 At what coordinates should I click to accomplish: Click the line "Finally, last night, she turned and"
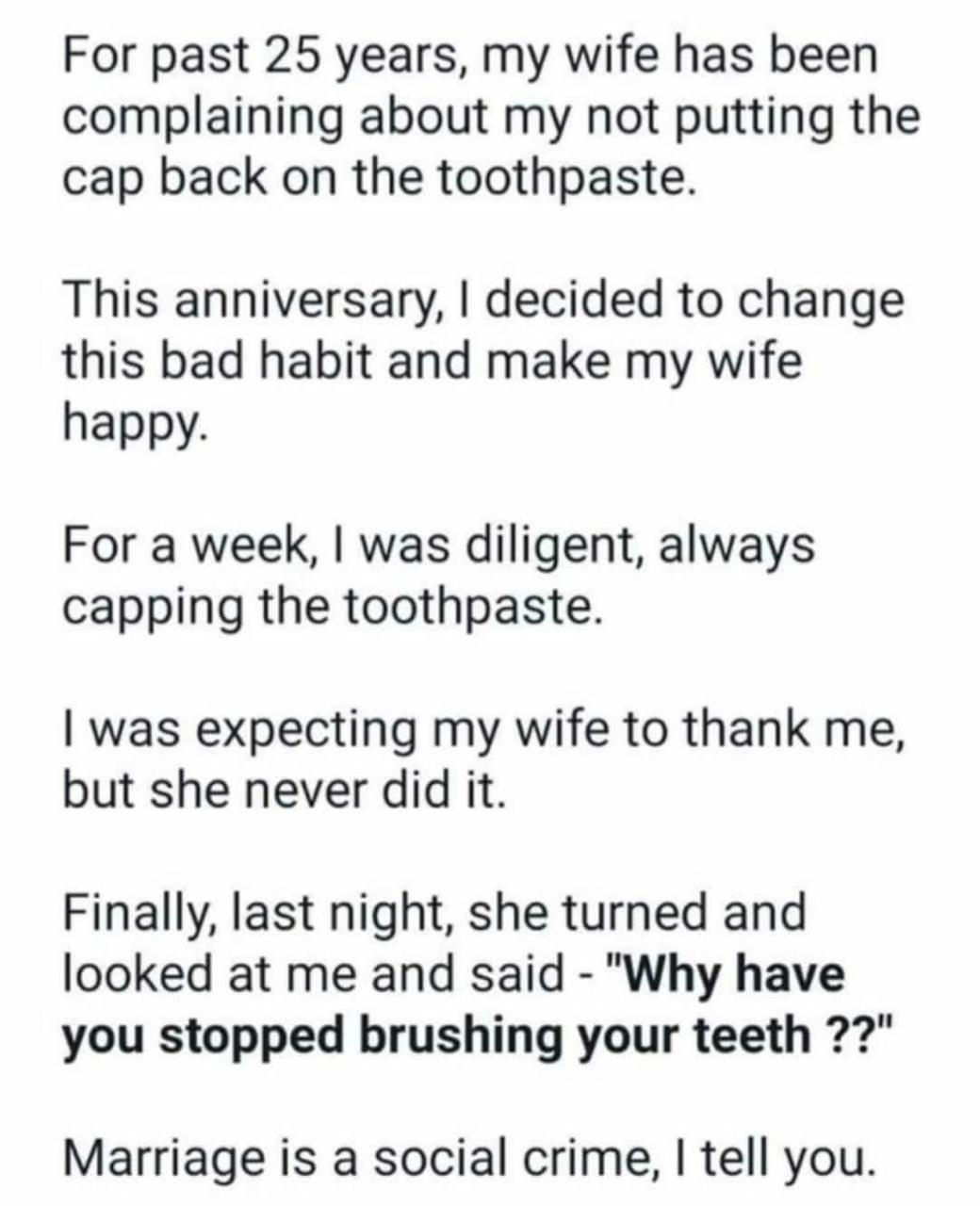[435, 914]
